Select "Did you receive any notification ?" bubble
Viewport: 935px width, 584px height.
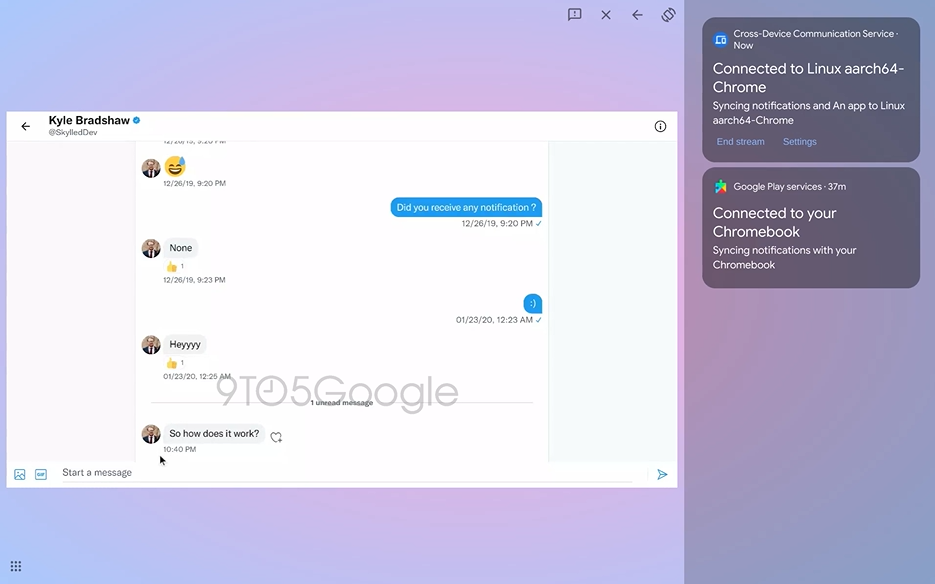pyautogui.click(x=466, y=208)
